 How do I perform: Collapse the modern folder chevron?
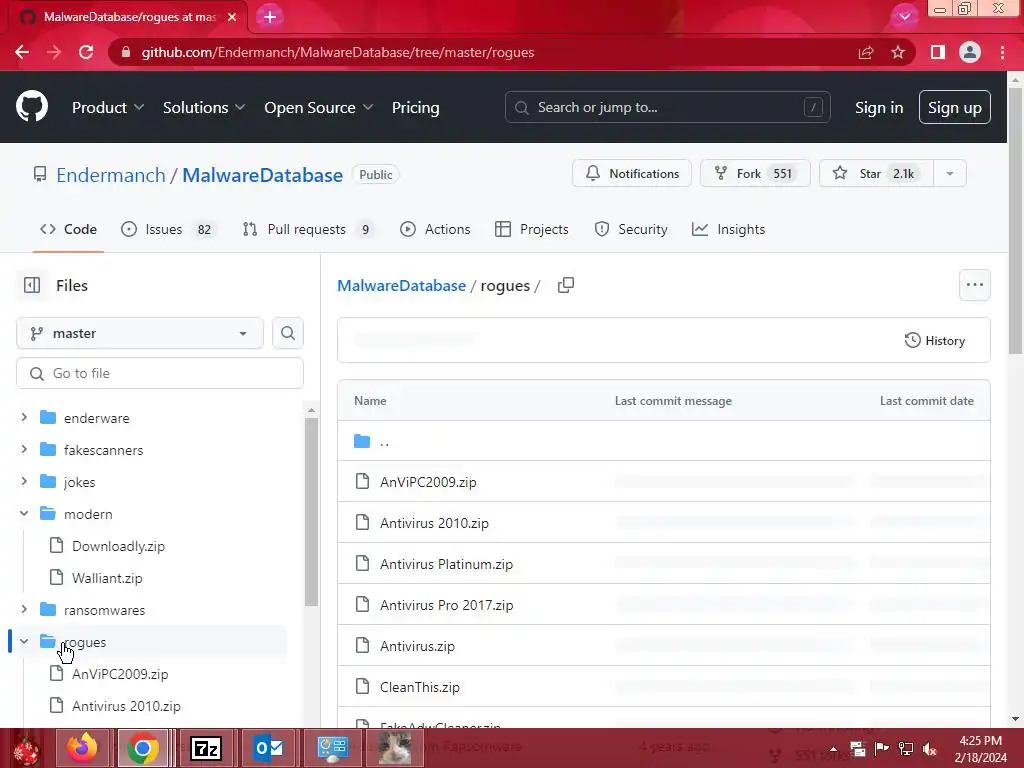pyautogui.click(x=24, y=513)
